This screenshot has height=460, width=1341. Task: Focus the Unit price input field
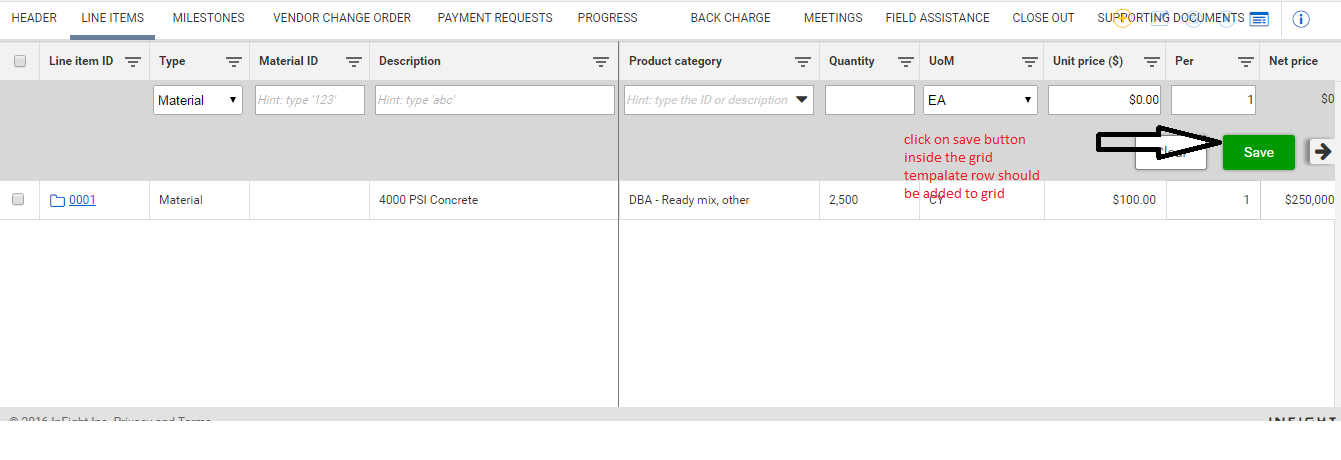click(x=1105, y=100)
